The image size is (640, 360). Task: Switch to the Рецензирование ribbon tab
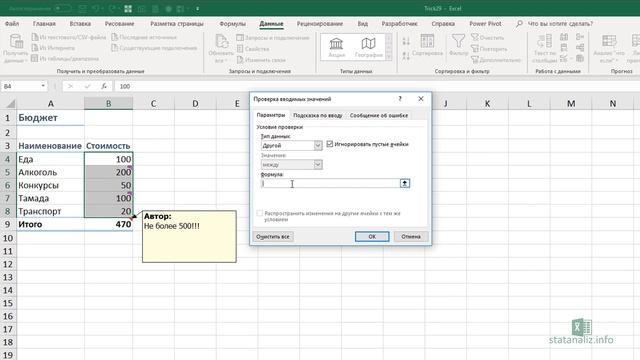pos(320,24)
